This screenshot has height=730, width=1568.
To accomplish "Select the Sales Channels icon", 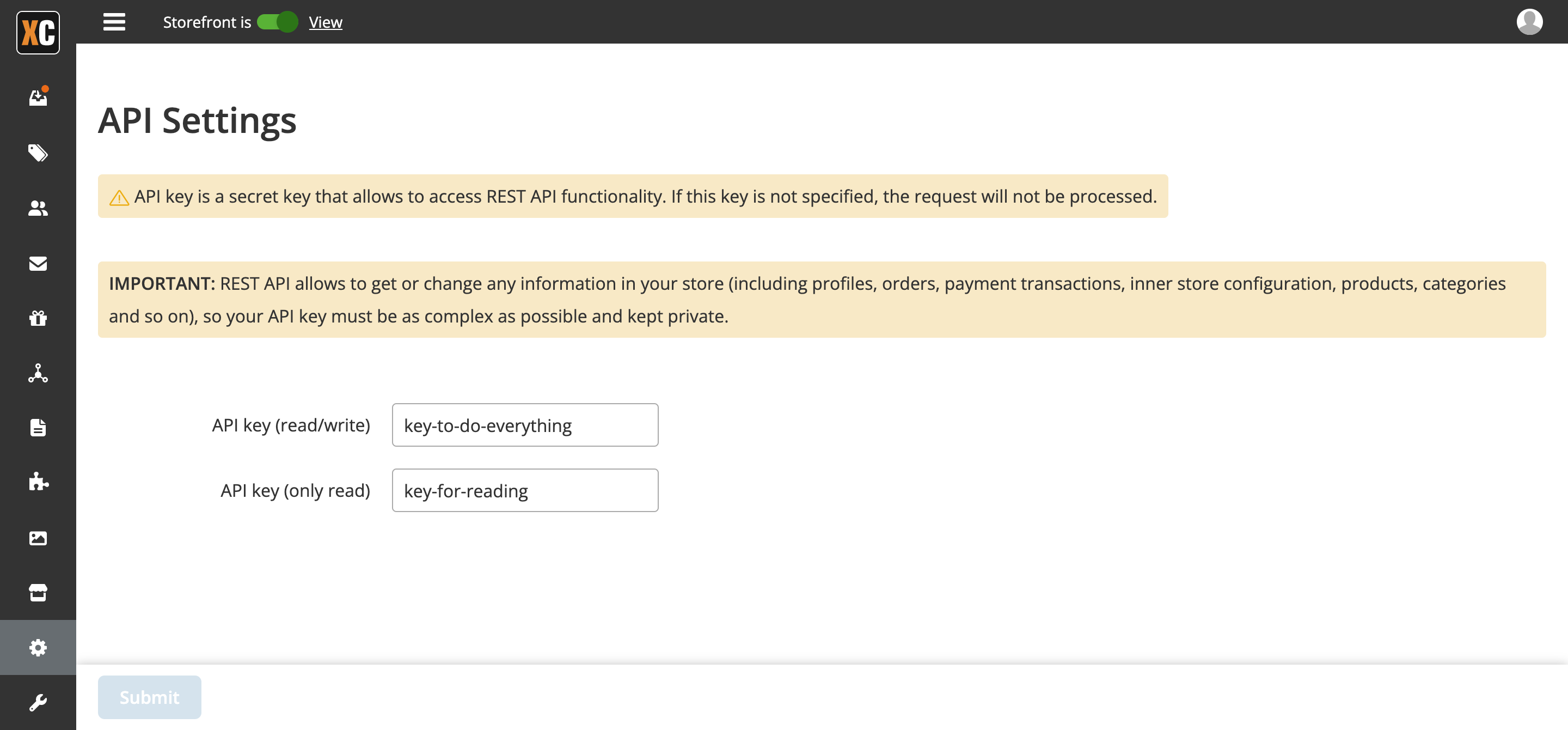I will click(x=38, y=373).
